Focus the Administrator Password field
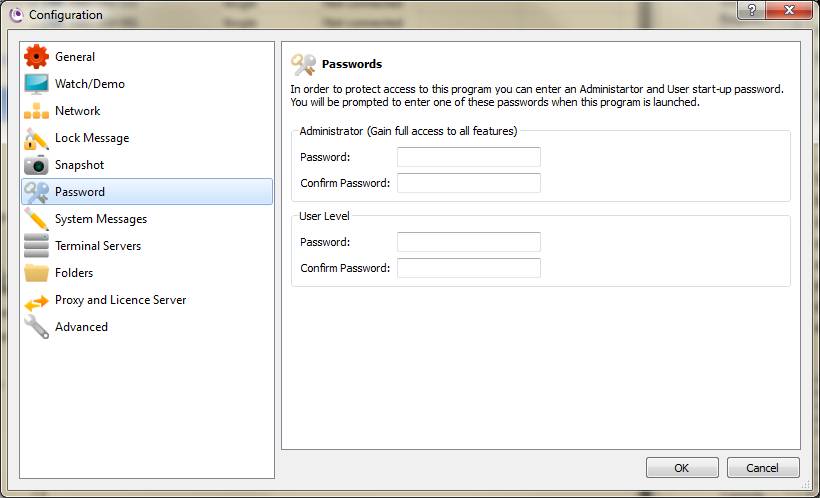Viewport: 820px width, 498px height. point(469,157)
